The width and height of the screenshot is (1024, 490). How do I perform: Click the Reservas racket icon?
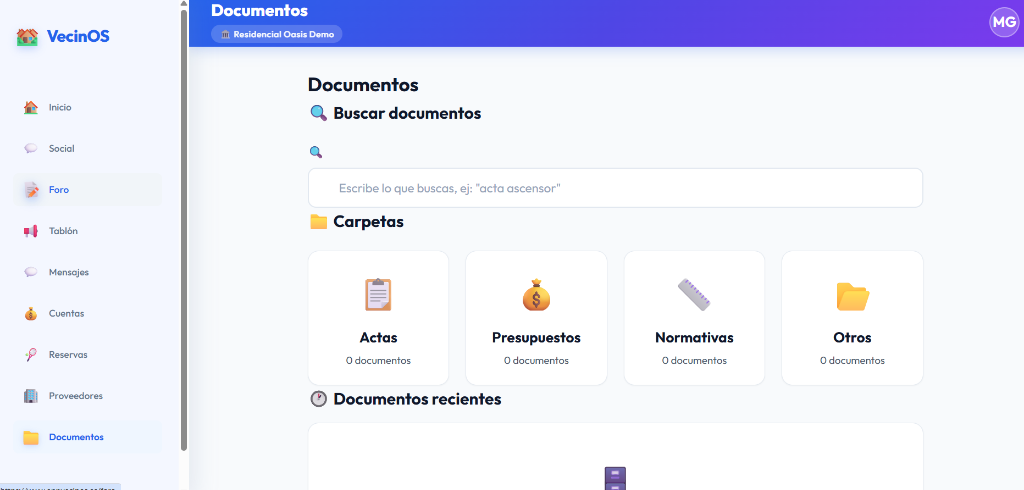[31, 355]
